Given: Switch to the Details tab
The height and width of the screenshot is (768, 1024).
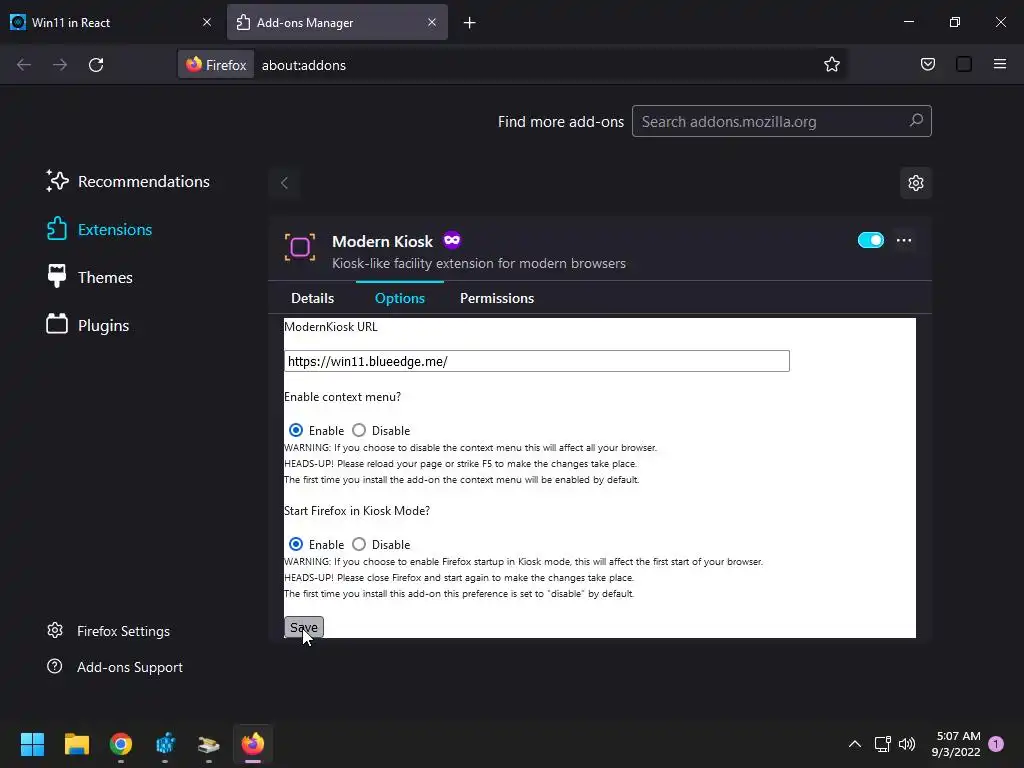Looking at the screenshot, I should [x=312, y=298].
